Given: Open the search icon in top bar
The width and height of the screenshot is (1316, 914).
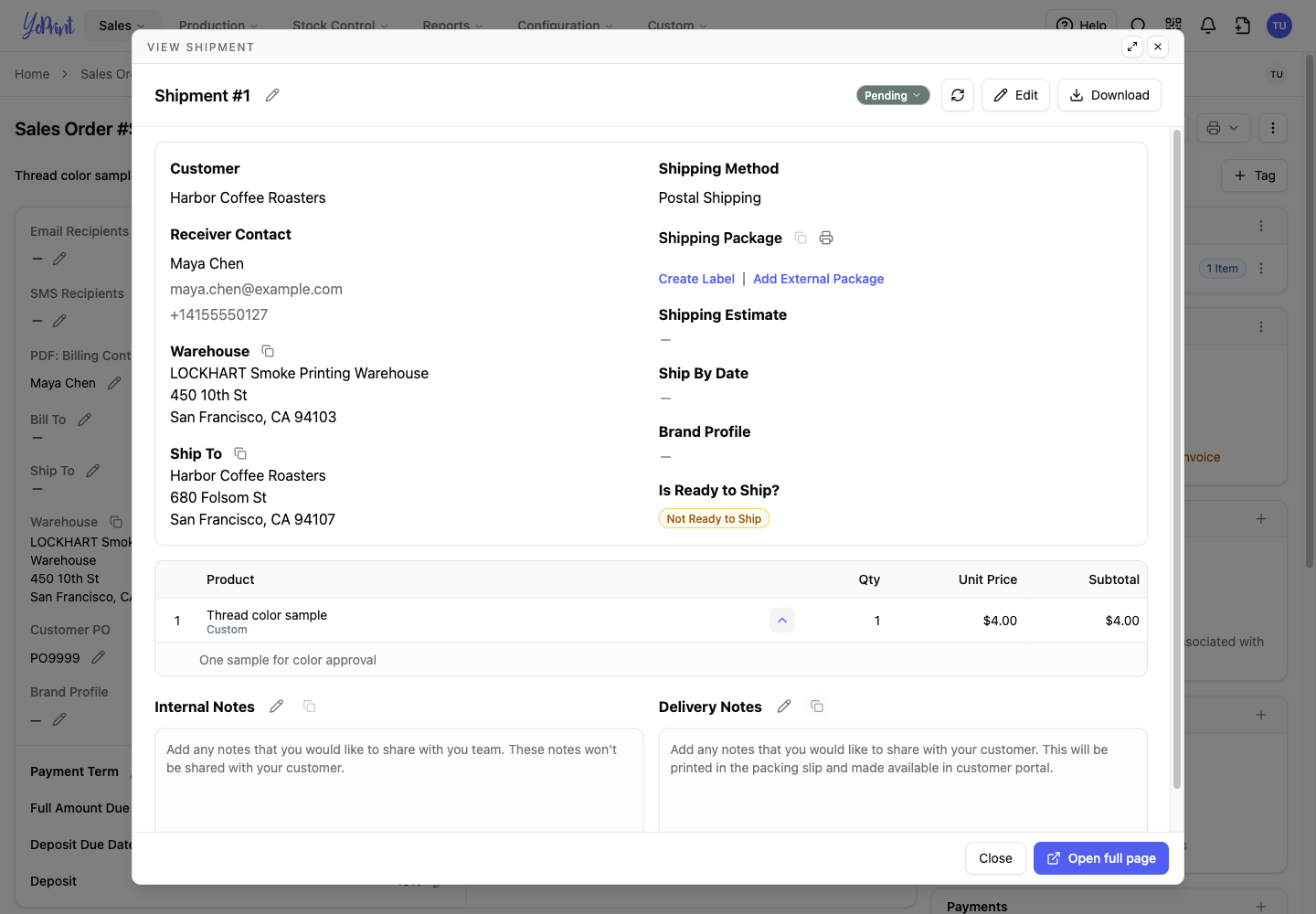Looking at the screenshot, I should (x=1138, y=26).
